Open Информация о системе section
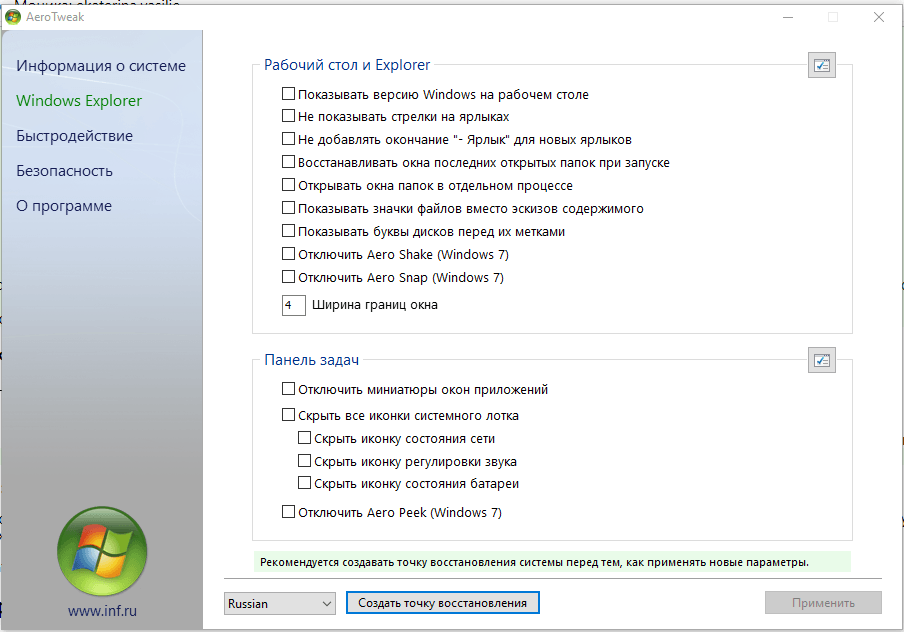 click(x=101, y=66)
